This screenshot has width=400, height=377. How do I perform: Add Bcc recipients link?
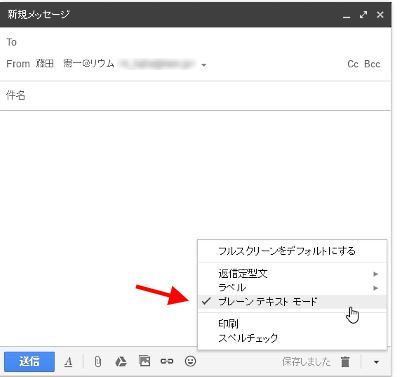[372, 64]
